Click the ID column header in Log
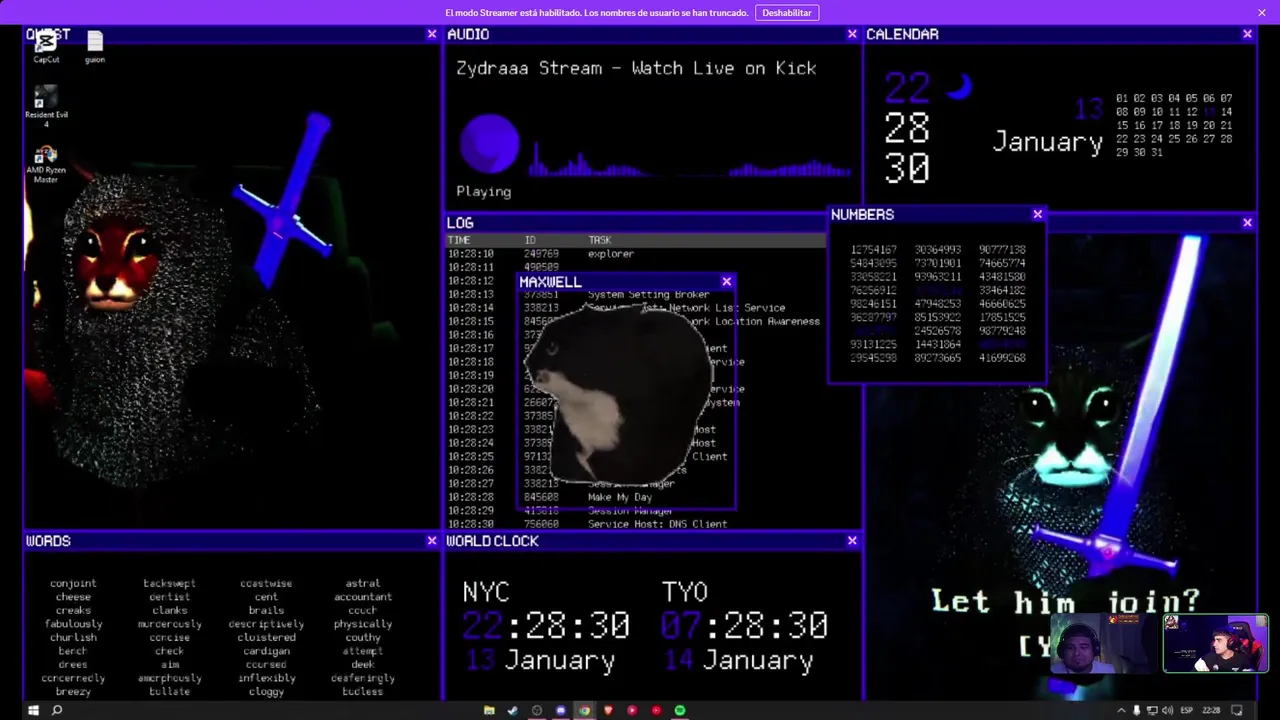The height and width of the screenshot is (720, 1280). pyautogui.click(x=531, y=241)
